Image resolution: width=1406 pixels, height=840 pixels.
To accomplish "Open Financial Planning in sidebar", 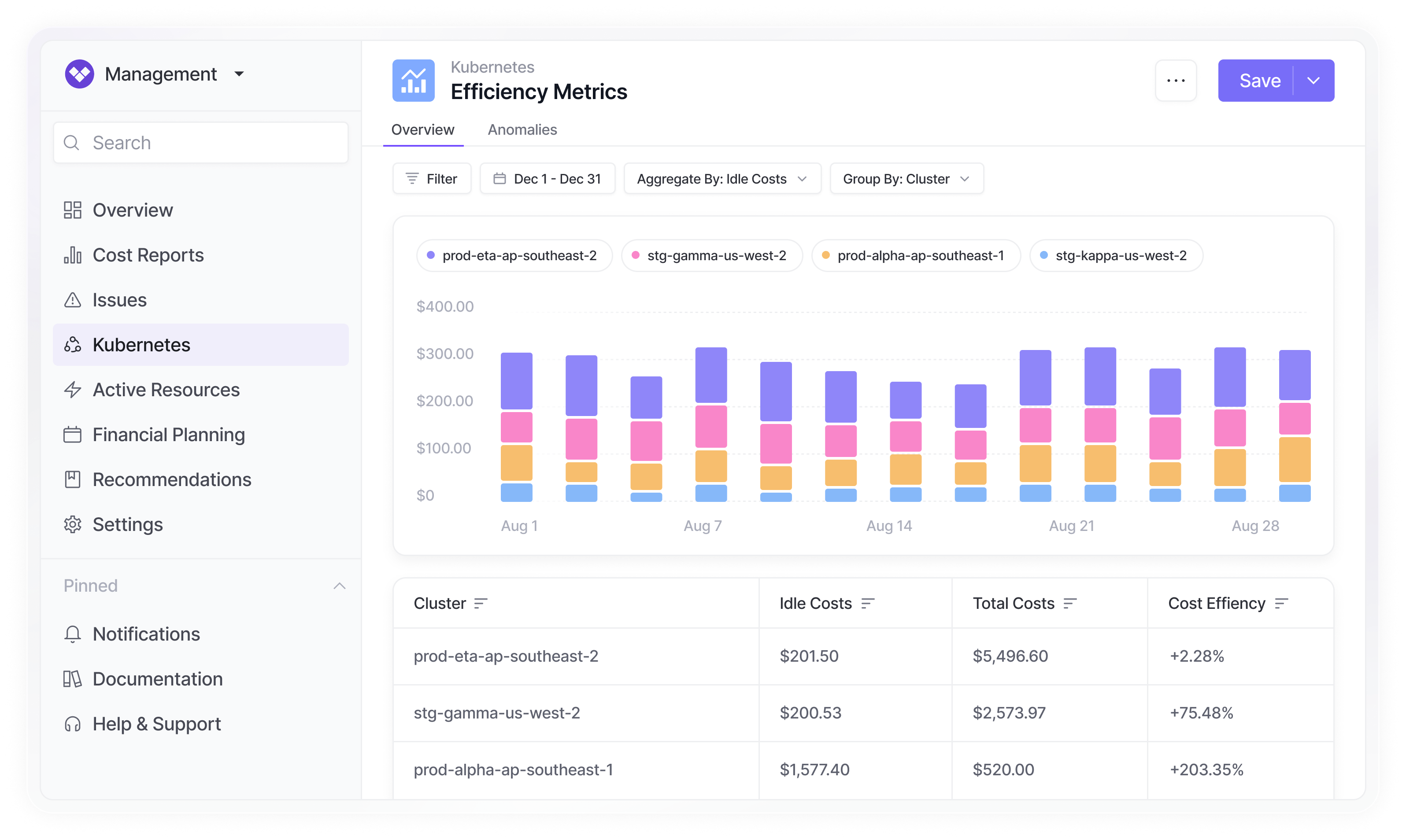I will 168,435.
